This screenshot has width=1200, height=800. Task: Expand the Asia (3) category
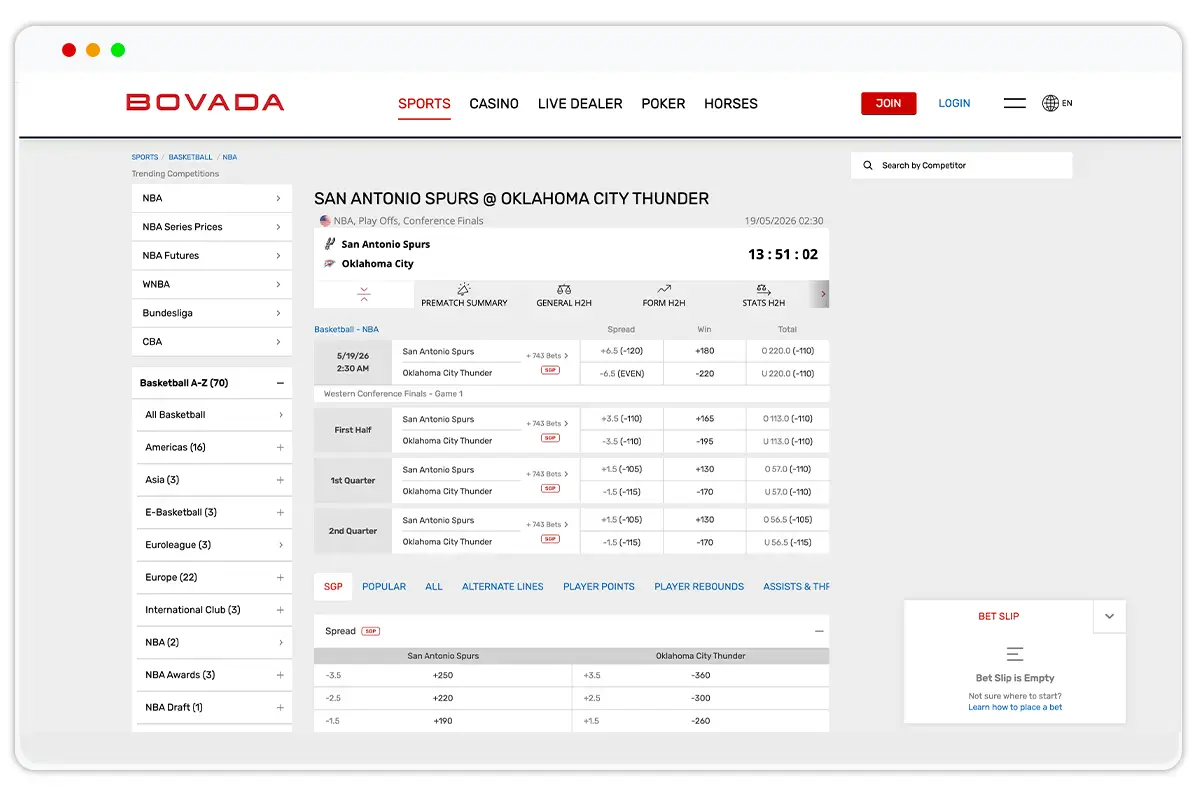tap(280, 480)
